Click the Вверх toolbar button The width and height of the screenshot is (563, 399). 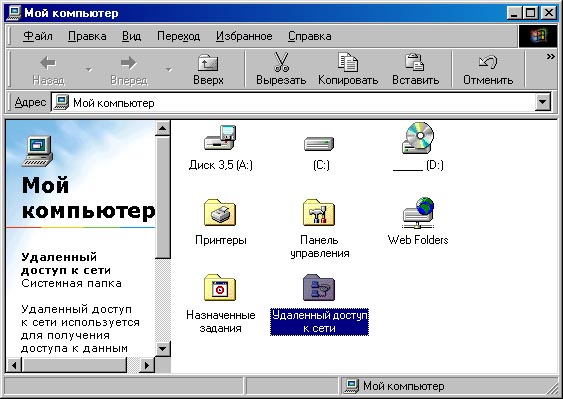[x=208, y=69]
